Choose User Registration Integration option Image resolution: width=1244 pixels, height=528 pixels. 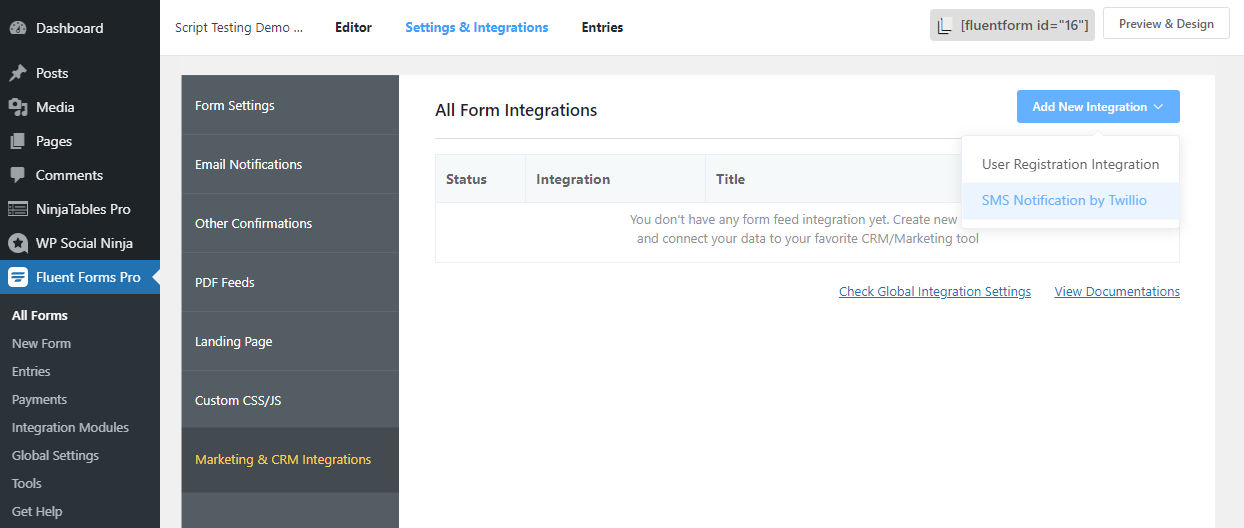pyautogui.click(x=1070, y=164)
